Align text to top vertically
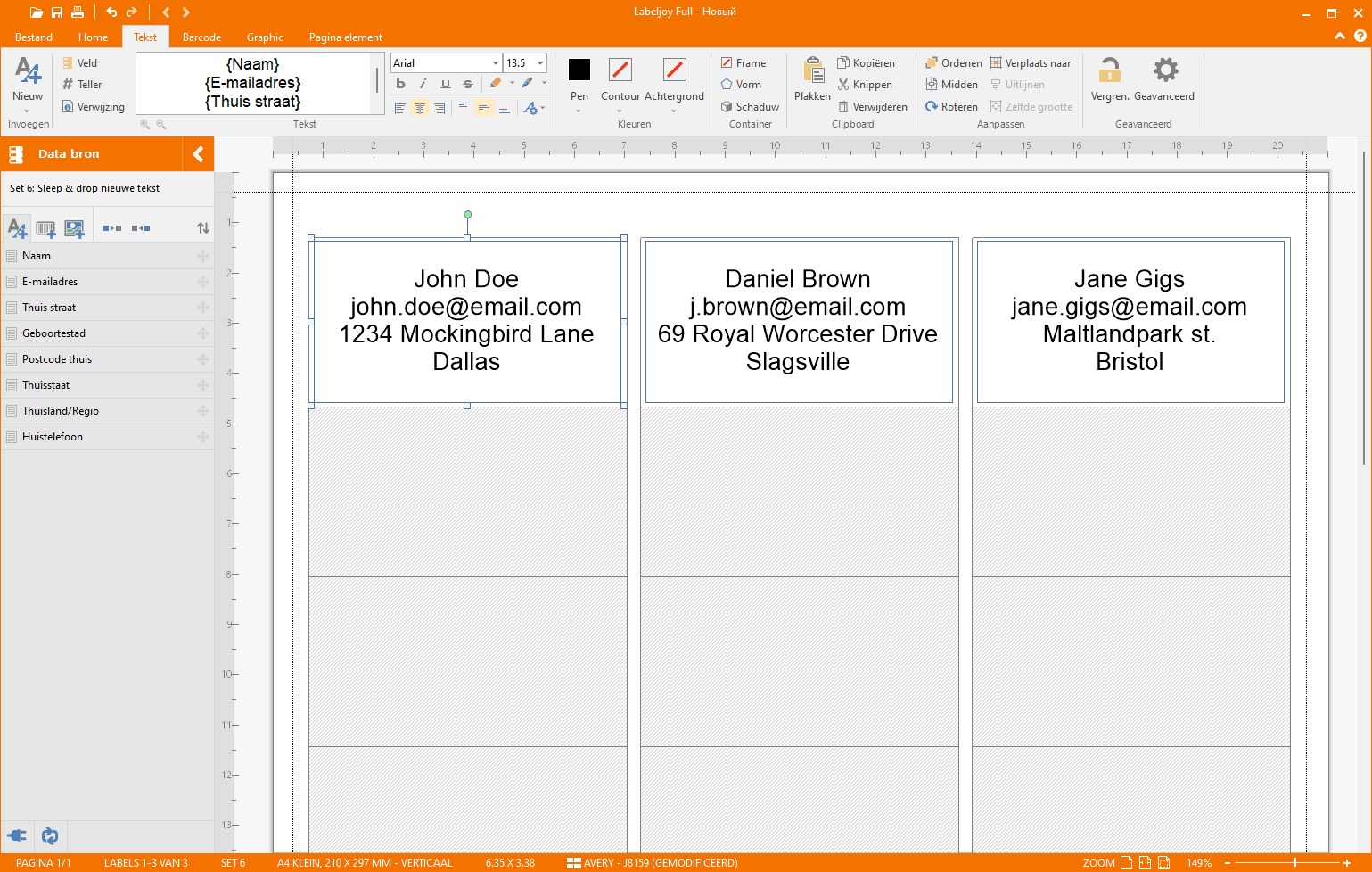The height and width of the screenshot is (872, 1372). pyautogui.click(x=464, y=108)
